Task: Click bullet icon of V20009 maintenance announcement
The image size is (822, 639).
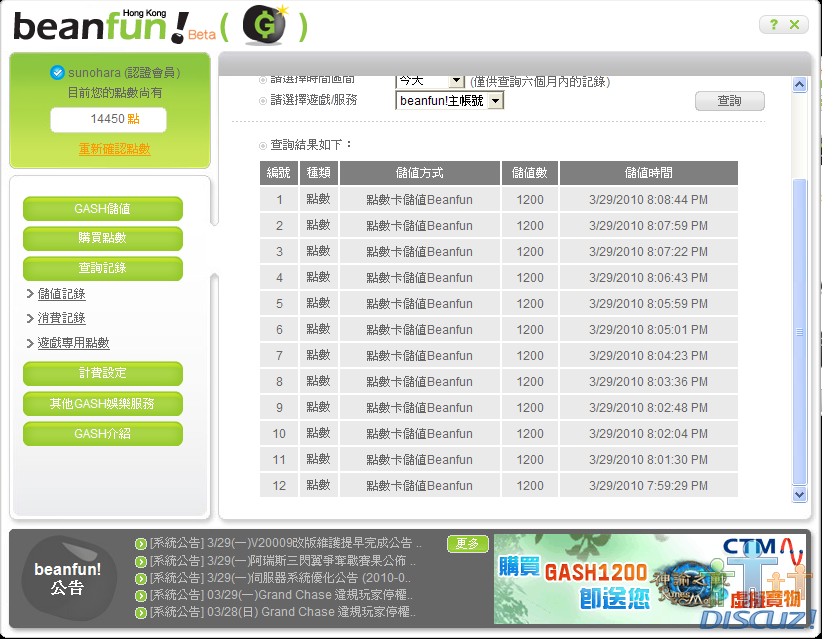Action: click(x=140, y=544)
